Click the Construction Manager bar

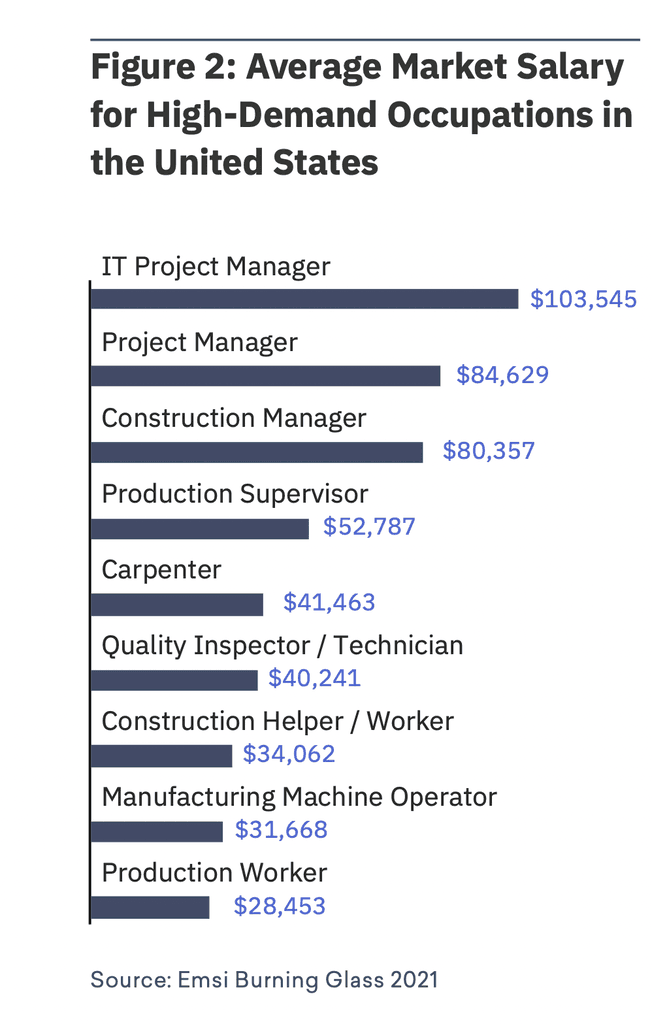click(257, 452)
